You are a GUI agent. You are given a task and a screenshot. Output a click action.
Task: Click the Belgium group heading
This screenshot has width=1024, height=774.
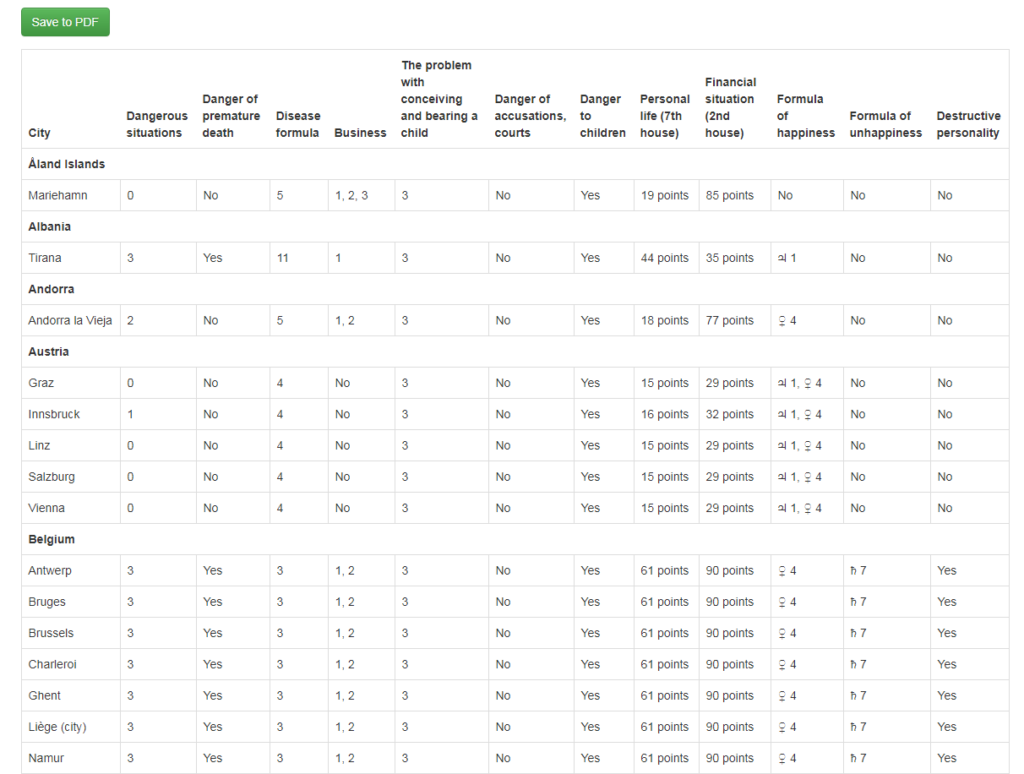coord(52,540)
